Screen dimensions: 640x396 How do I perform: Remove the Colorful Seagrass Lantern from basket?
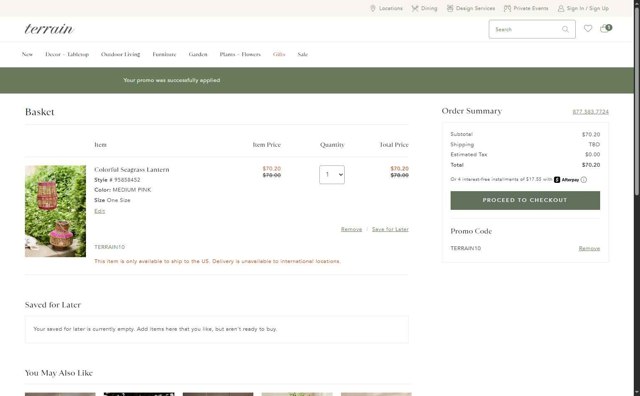[x=351, y=229]
